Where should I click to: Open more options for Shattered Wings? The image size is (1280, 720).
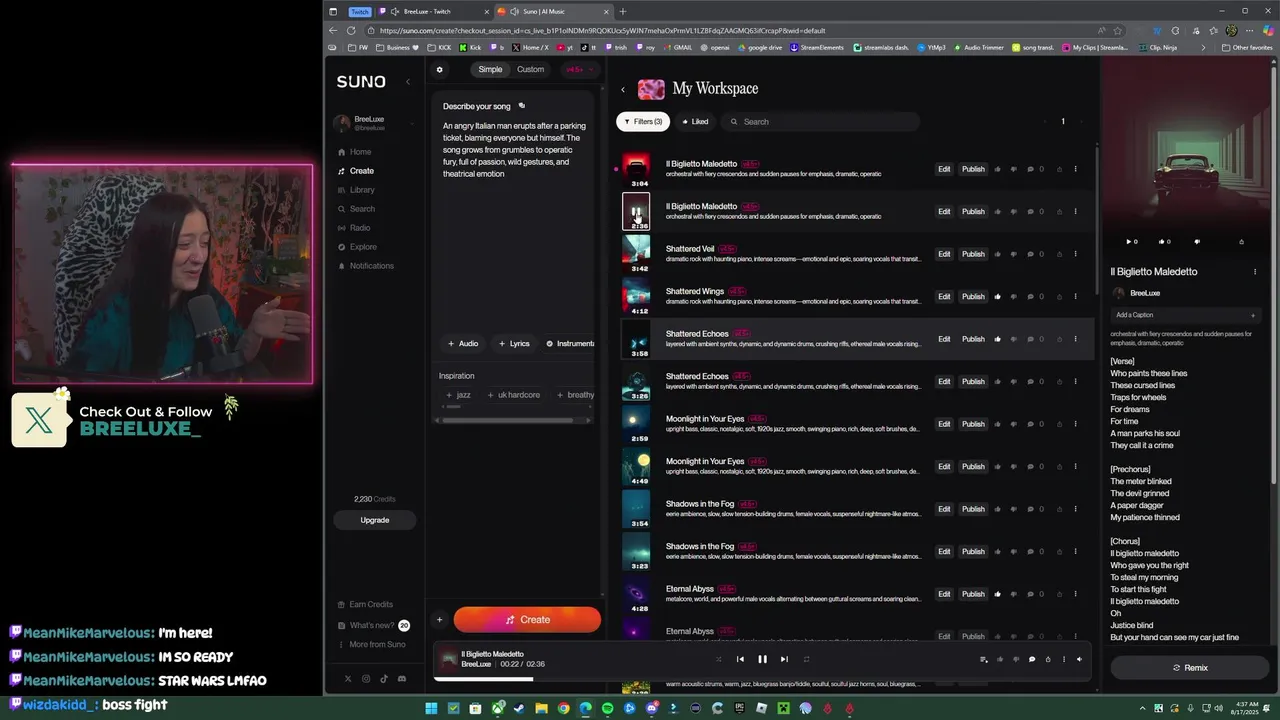click(x=1076, y=297)
